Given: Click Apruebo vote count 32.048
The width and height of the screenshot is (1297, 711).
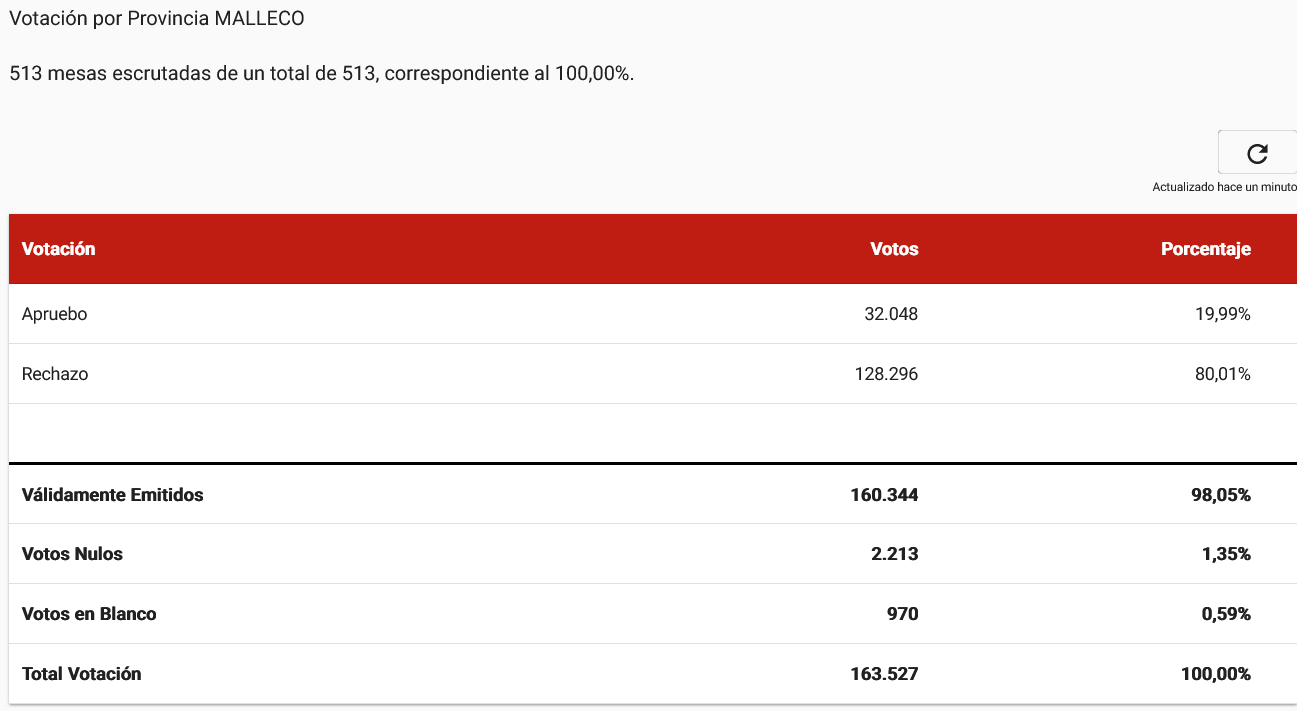Looking at the screenshot, I should [x=891, y=314].
